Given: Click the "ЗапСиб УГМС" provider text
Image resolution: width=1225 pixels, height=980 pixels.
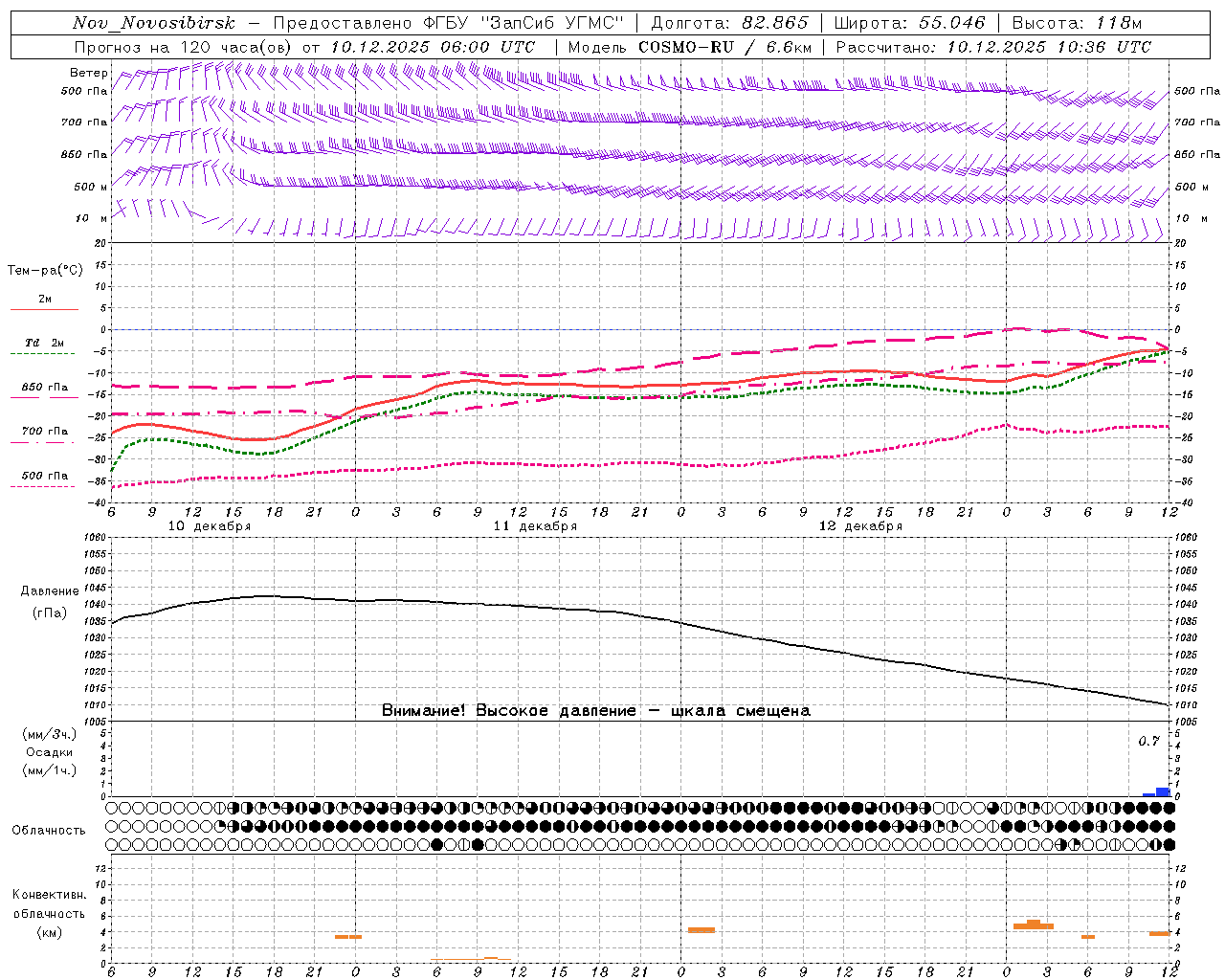Looking at the screenshot, I should click(550, 23).
